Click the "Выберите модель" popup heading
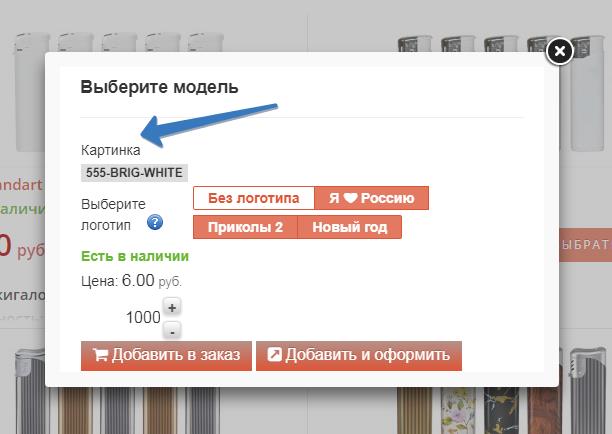Image resolution: width=612 pixels, height=434 pixels. (x=159, y=87)
